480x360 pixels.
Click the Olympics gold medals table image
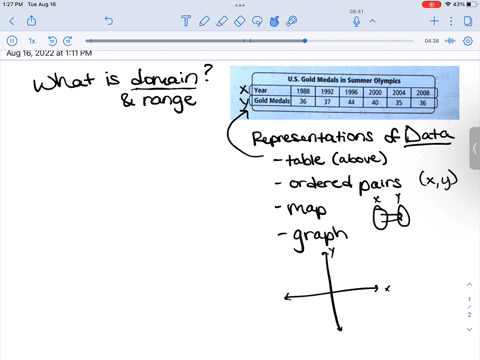click(345, 93)
